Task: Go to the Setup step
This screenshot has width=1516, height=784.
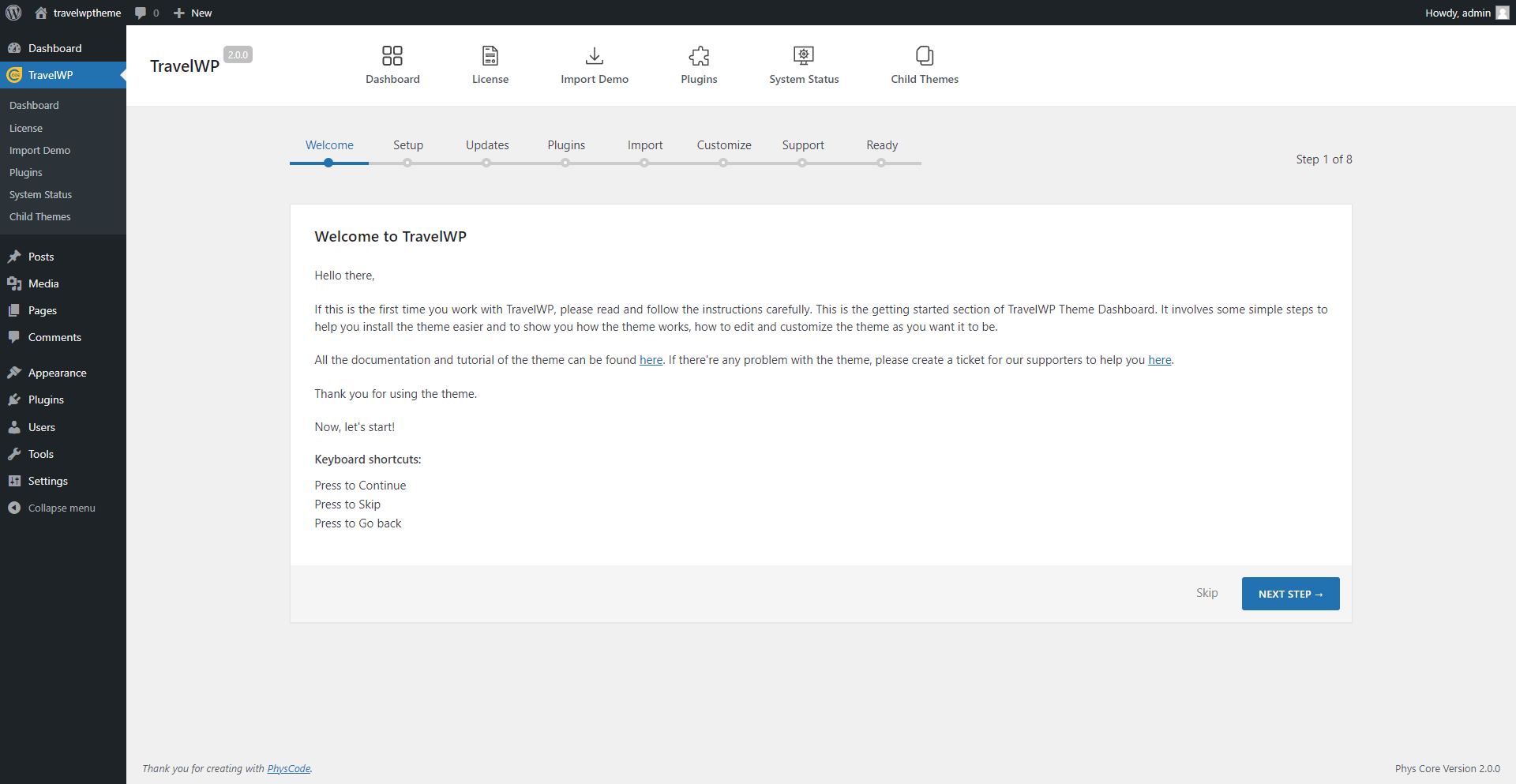Action: pos(408,145)
